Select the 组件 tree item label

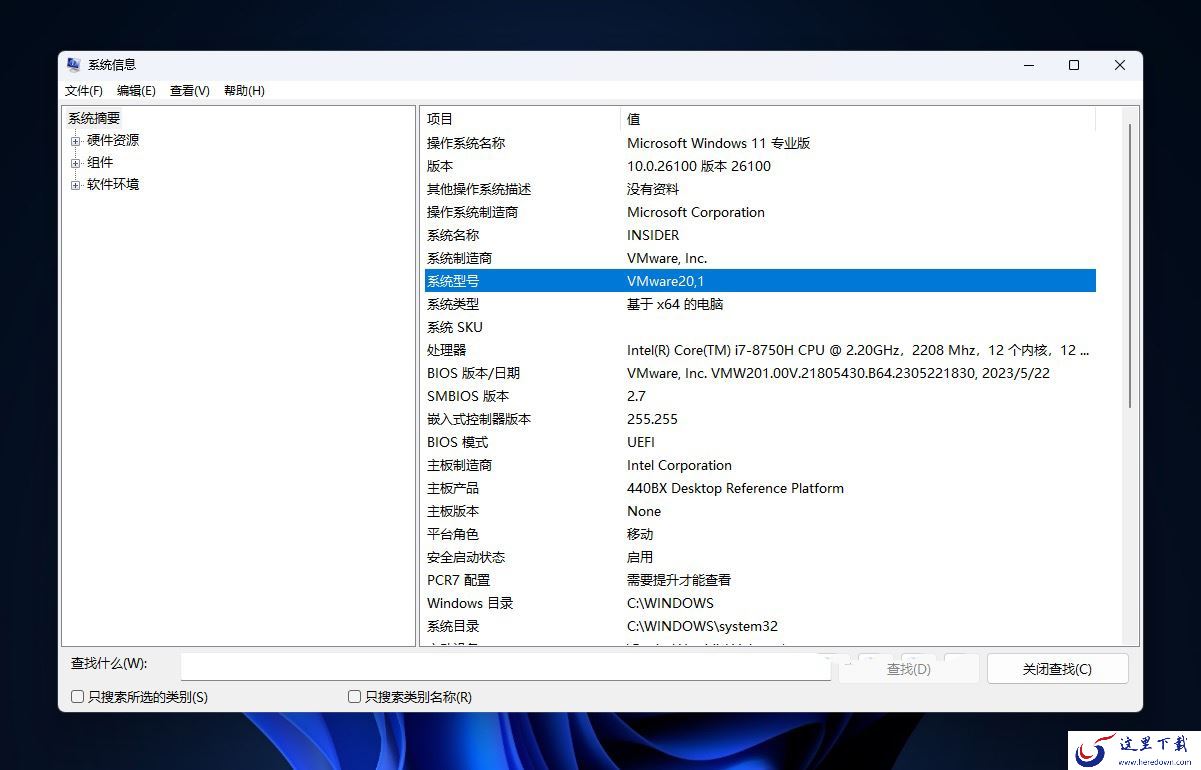point(100,163)
